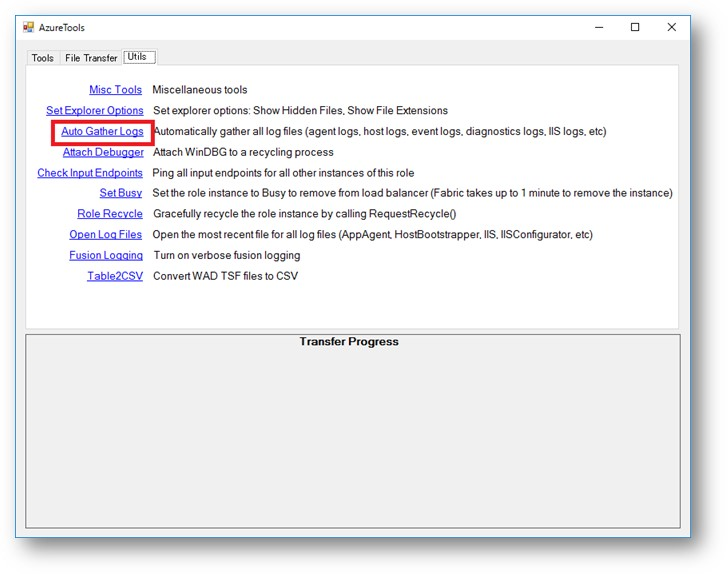This screenshot has width=728, height=574.
Task: Click the Transfer Progress heading
Action: (349, 342)
